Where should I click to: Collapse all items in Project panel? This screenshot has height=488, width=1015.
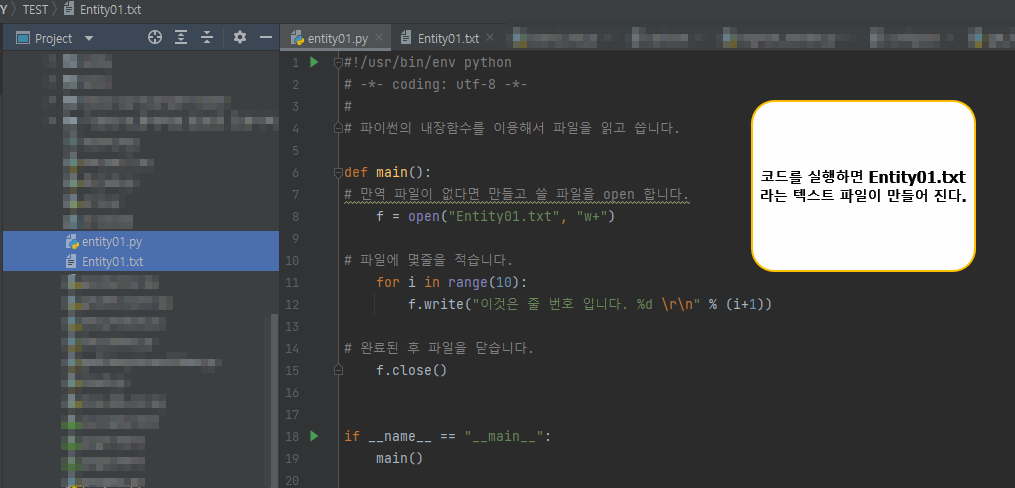206,38
